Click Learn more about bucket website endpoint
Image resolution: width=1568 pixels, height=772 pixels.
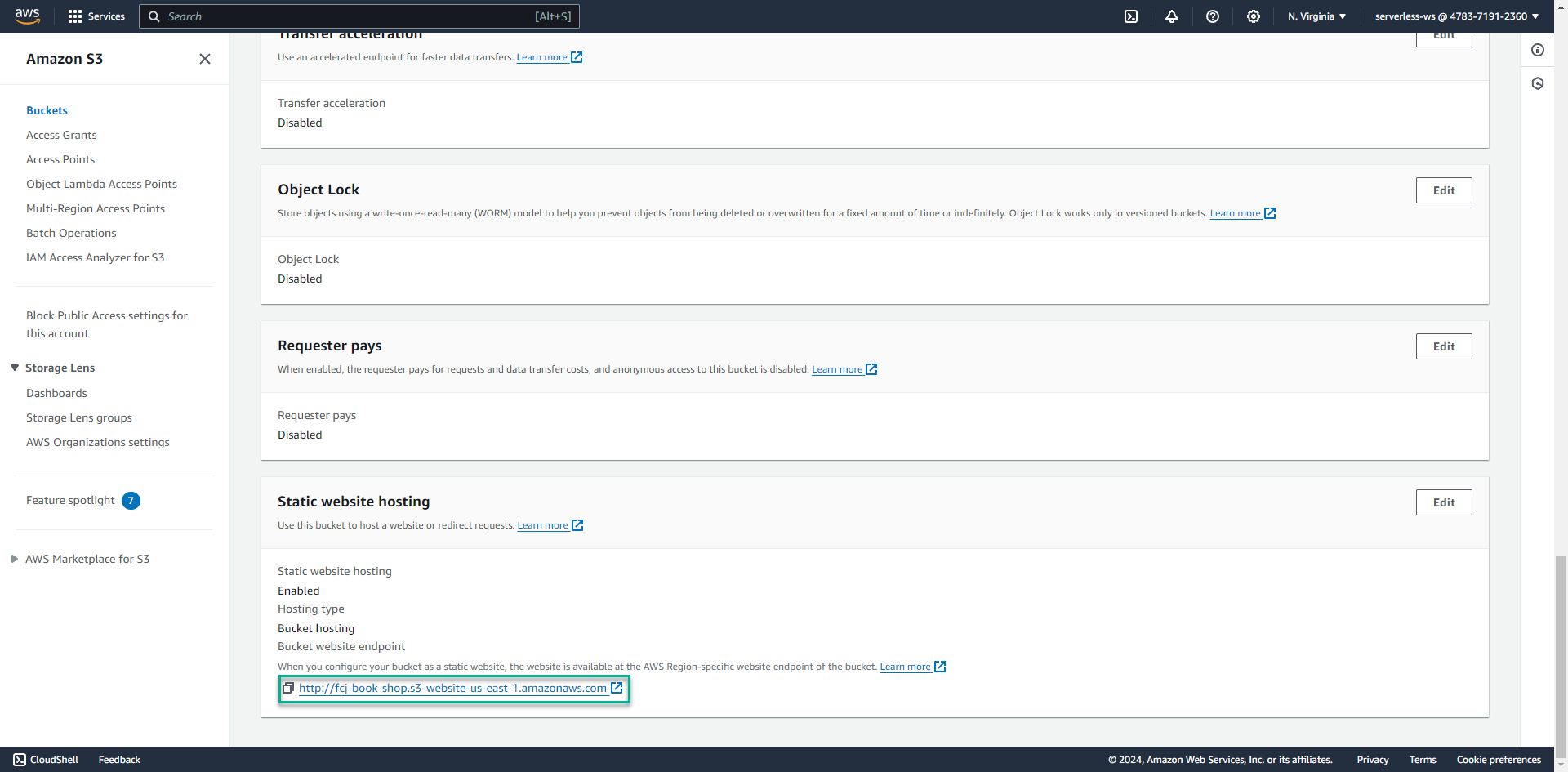[x=905, y=667]
